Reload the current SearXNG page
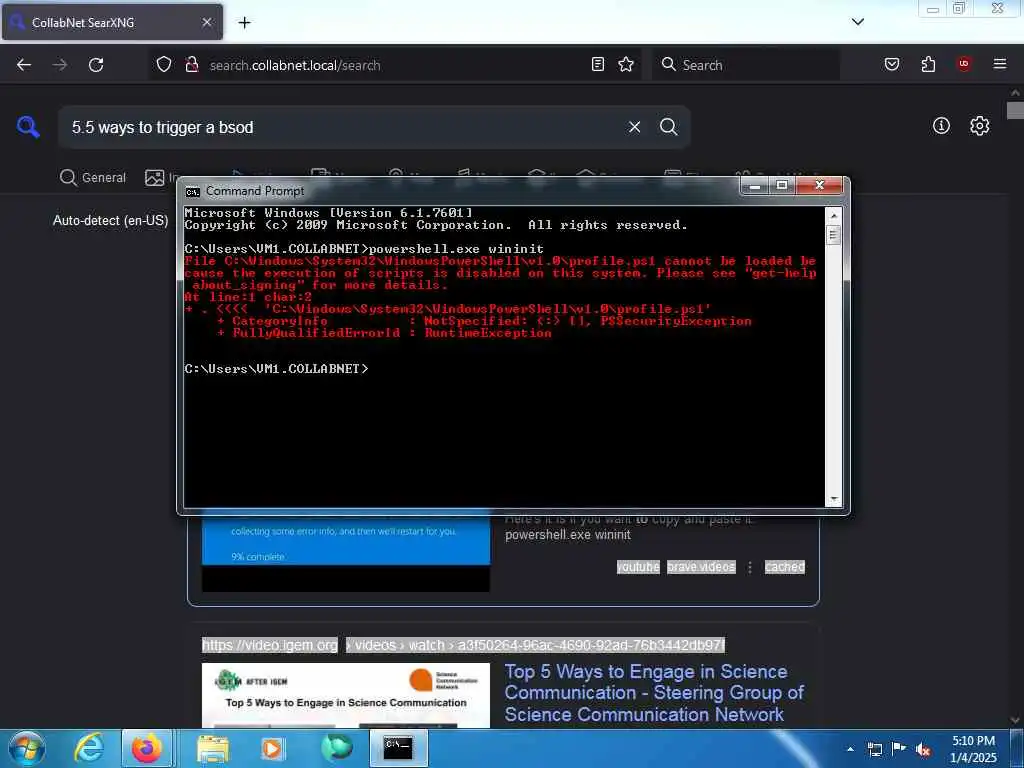Image resolution: width=1024 pixels, height=768 pixels. coord(96,65)
